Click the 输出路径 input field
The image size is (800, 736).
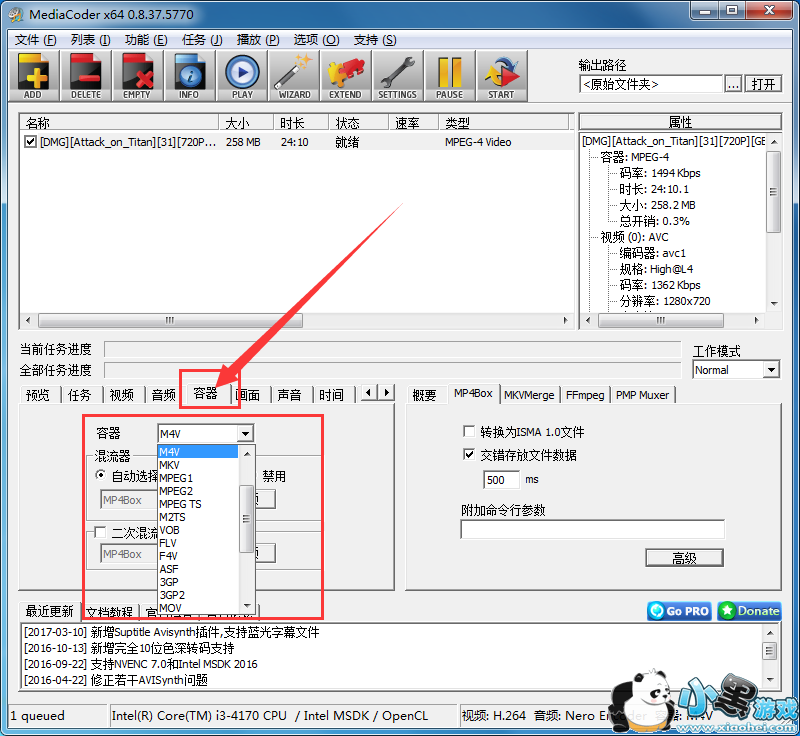click(651, 84)
